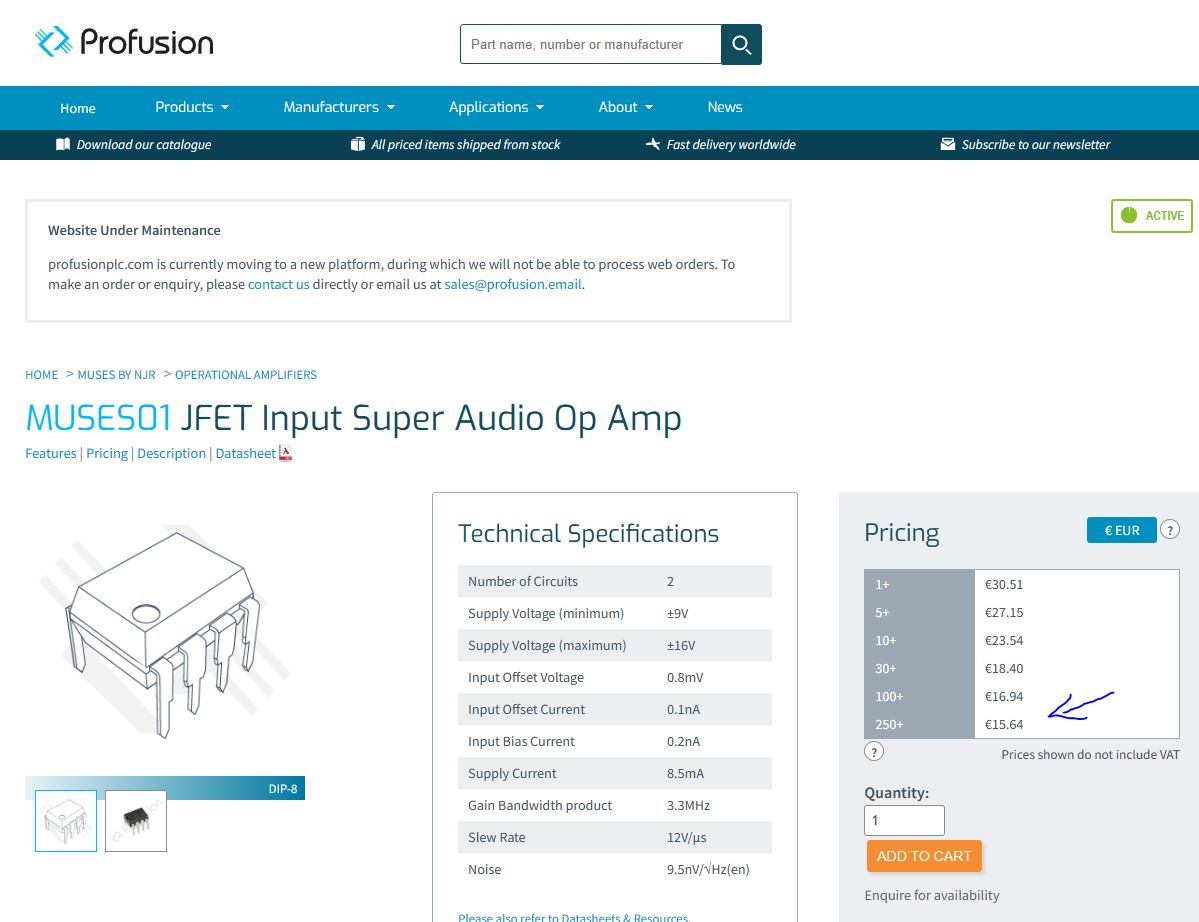This screenshot has height=922, width=1199.
Task: Click the airplane delivery icon
Action: (x=652, y=144)
